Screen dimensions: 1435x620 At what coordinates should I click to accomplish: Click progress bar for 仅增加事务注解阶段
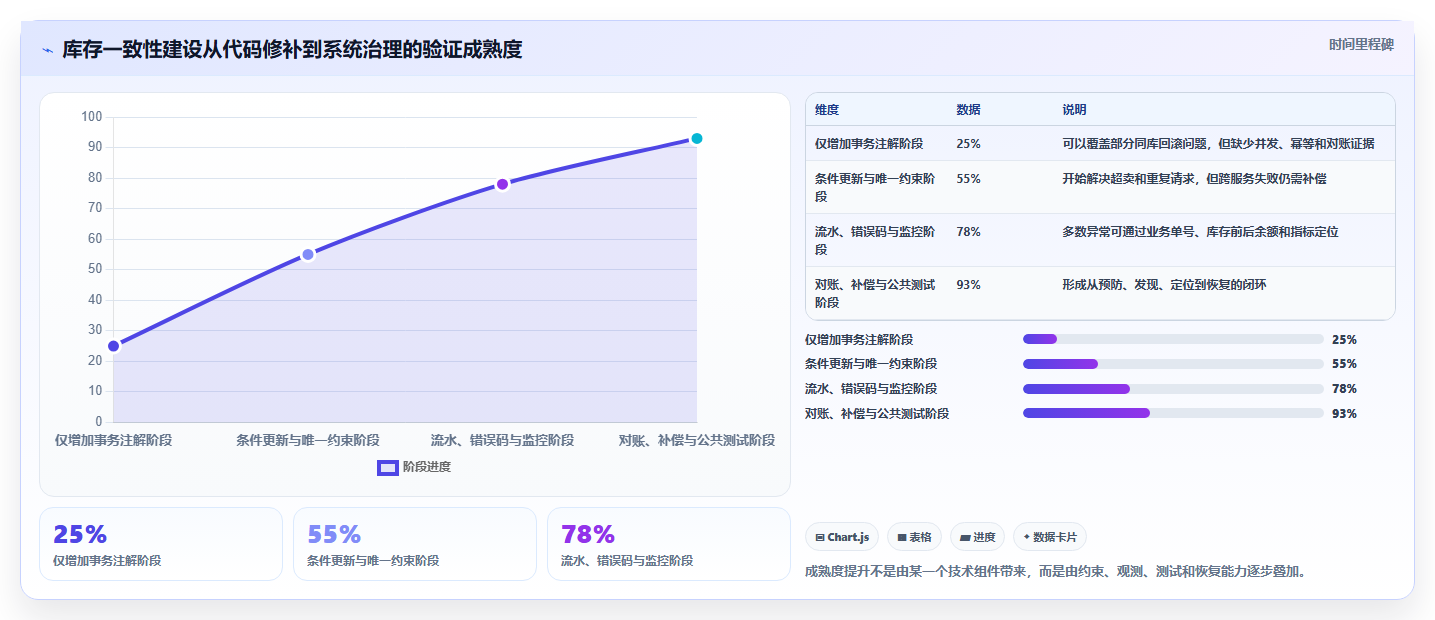1173,339
